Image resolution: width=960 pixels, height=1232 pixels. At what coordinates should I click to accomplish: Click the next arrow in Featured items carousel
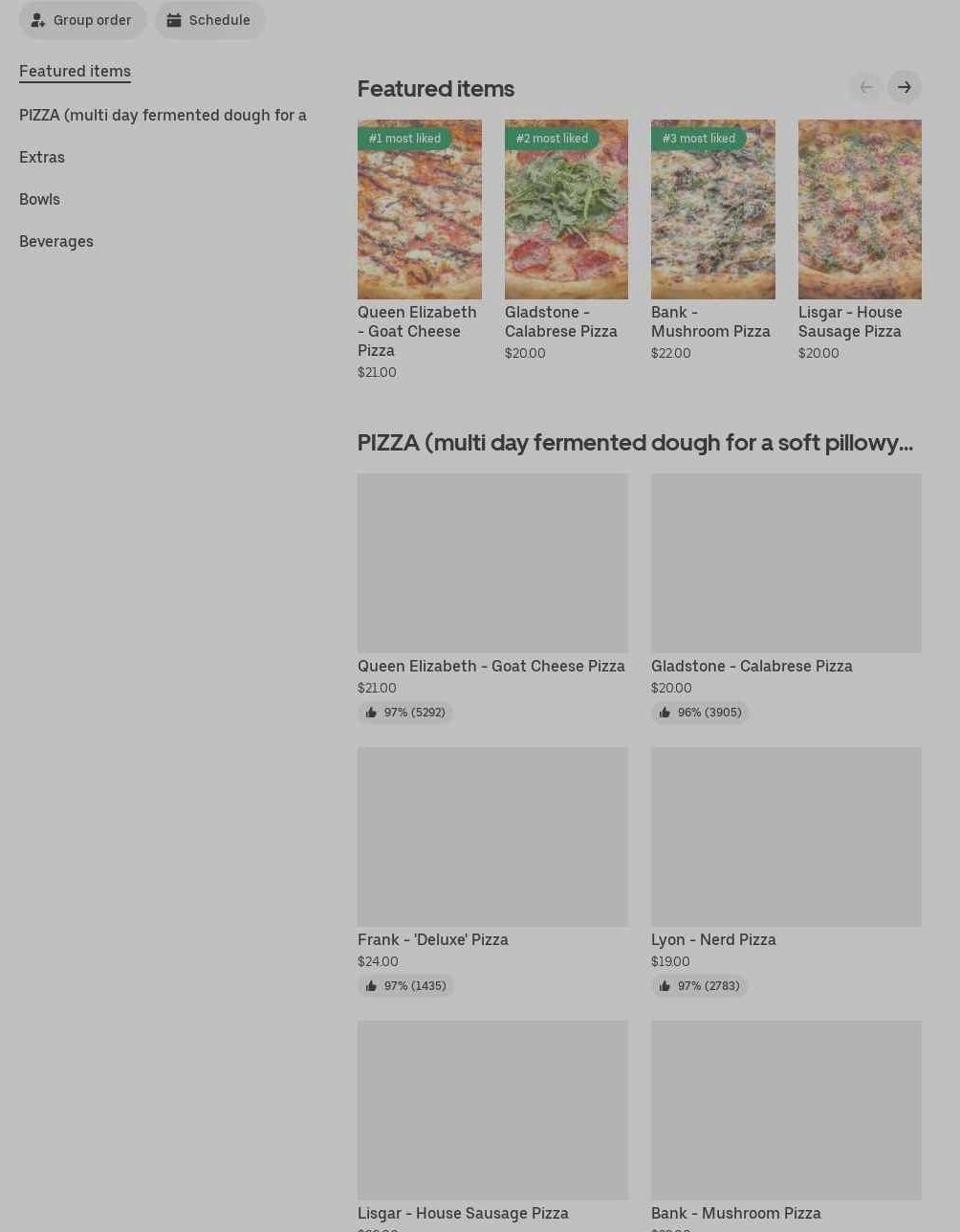click(904, 88)
